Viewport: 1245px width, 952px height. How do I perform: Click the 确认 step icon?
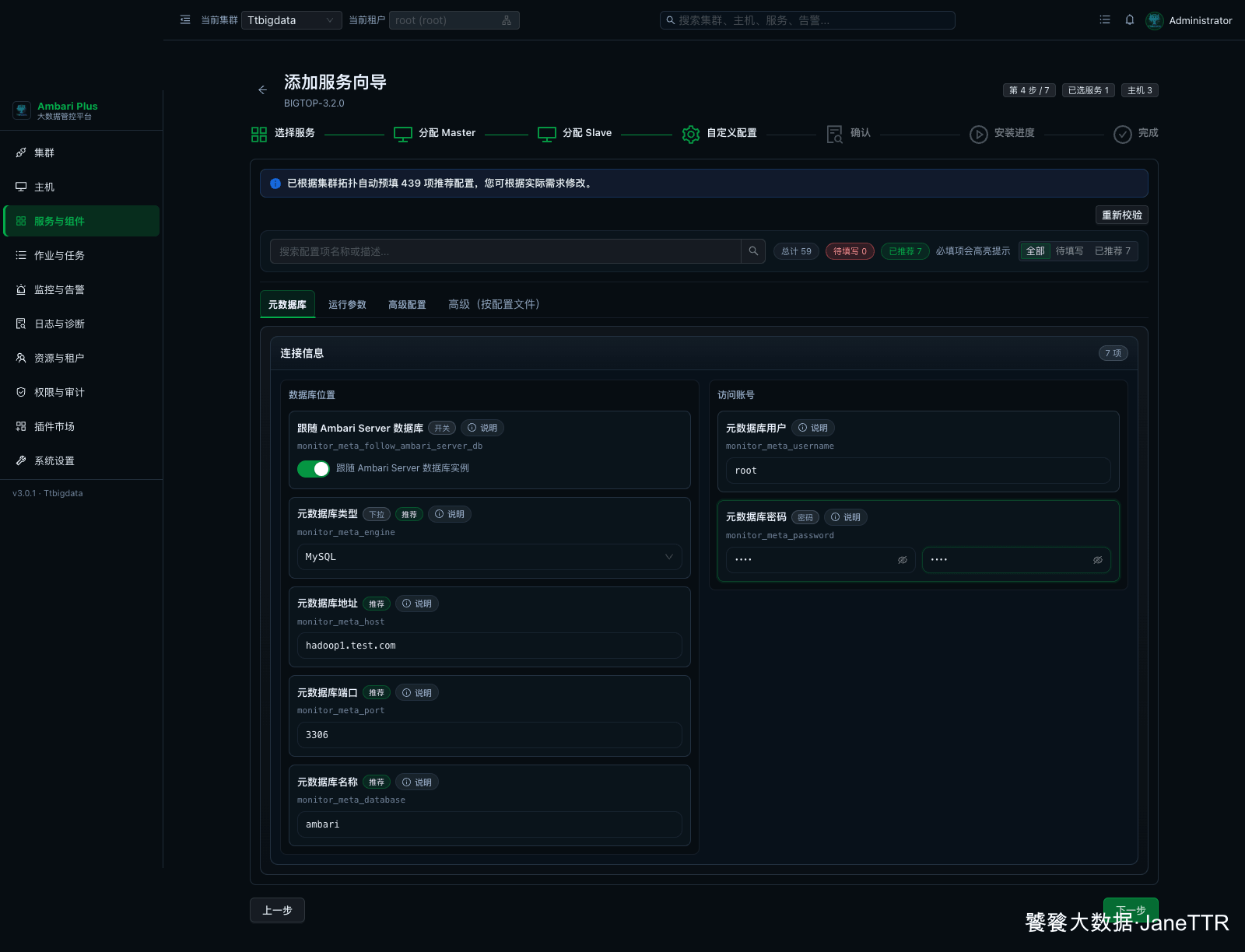(x=835, y=134)
